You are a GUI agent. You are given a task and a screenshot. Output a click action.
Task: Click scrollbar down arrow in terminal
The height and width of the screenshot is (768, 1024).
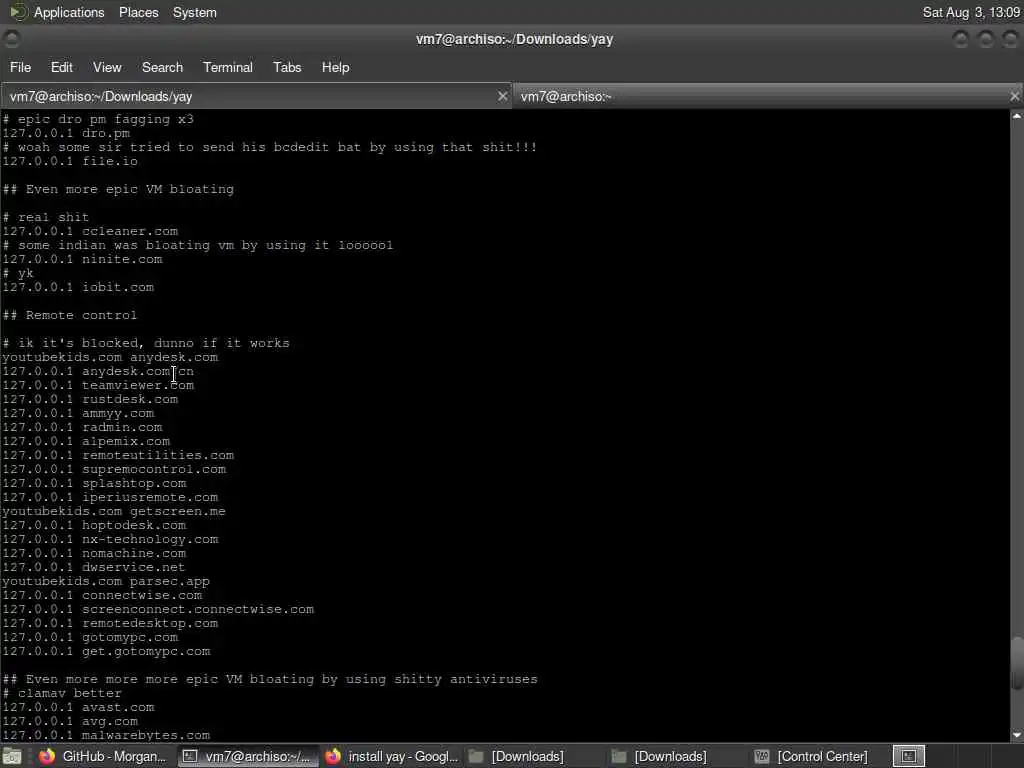pyautogui.click(x=1017, y=735)
